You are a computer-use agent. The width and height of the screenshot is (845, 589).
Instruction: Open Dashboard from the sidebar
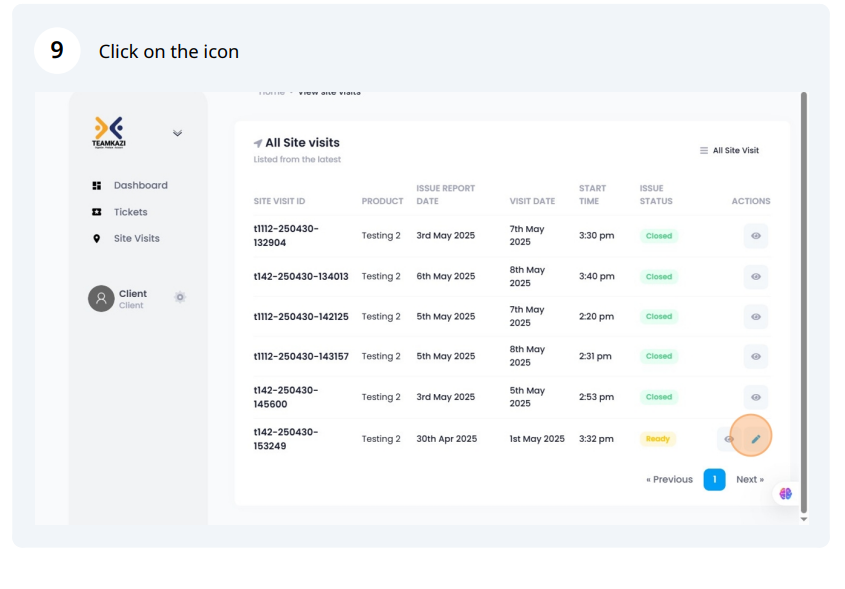click(141, 185)
